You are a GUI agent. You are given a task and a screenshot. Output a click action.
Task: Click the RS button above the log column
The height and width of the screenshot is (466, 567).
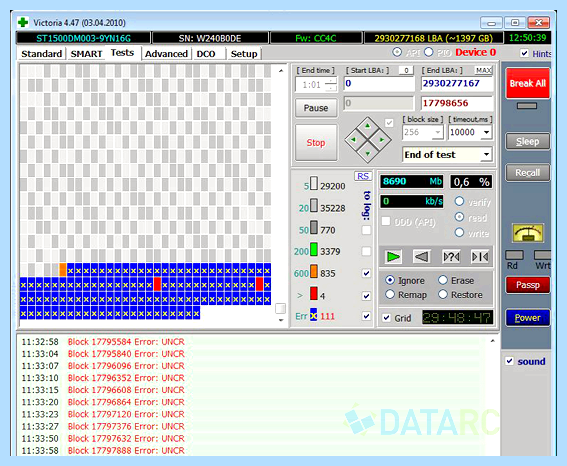(x=363, y=176)
